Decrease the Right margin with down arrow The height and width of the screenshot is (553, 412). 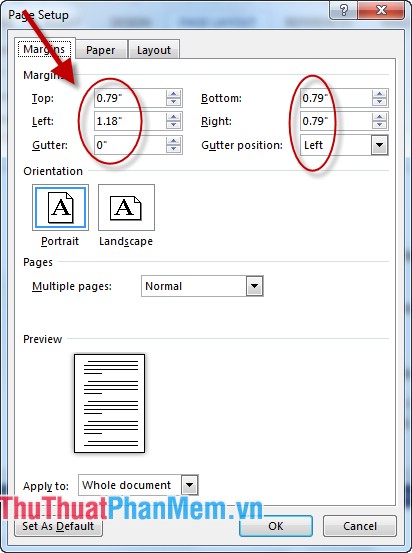pyautogui.click(x=380, y=126)
